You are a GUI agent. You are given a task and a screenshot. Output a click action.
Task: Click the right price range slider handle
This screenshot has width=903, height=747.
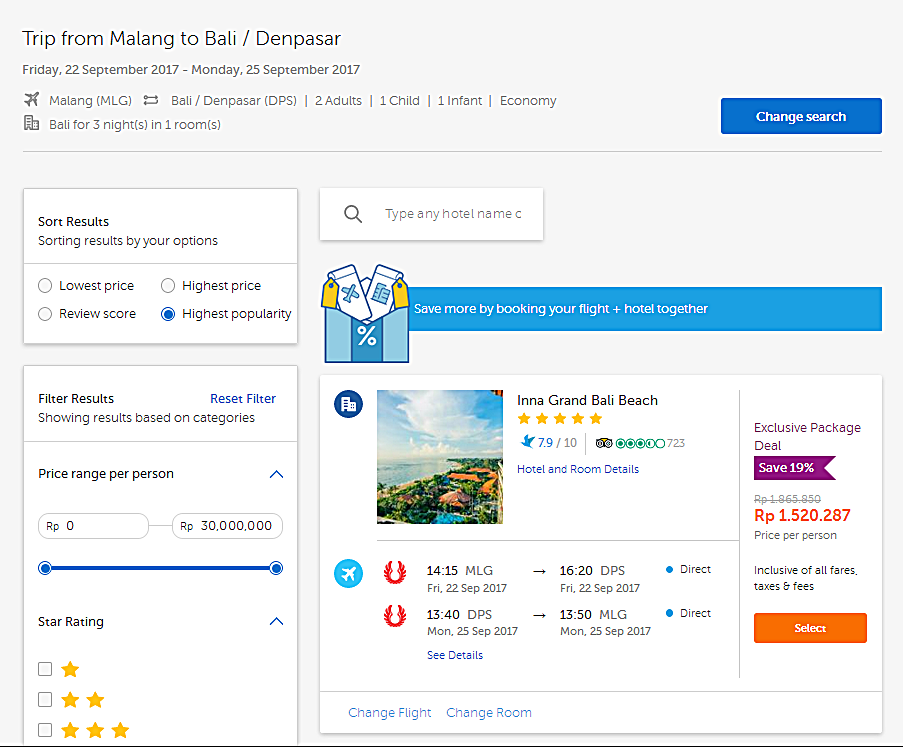click(x=277, y=568)
